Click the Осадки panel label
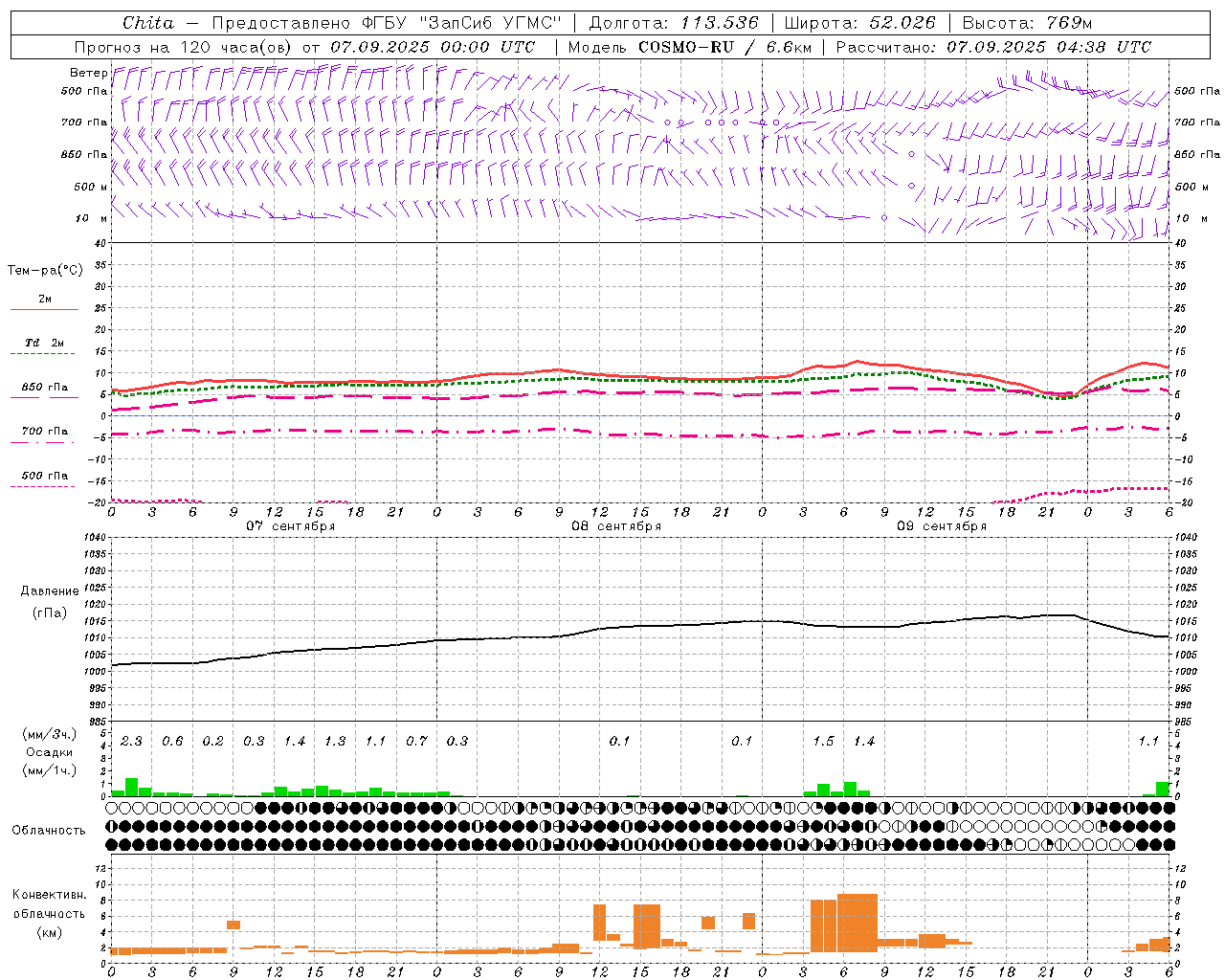 48,752
